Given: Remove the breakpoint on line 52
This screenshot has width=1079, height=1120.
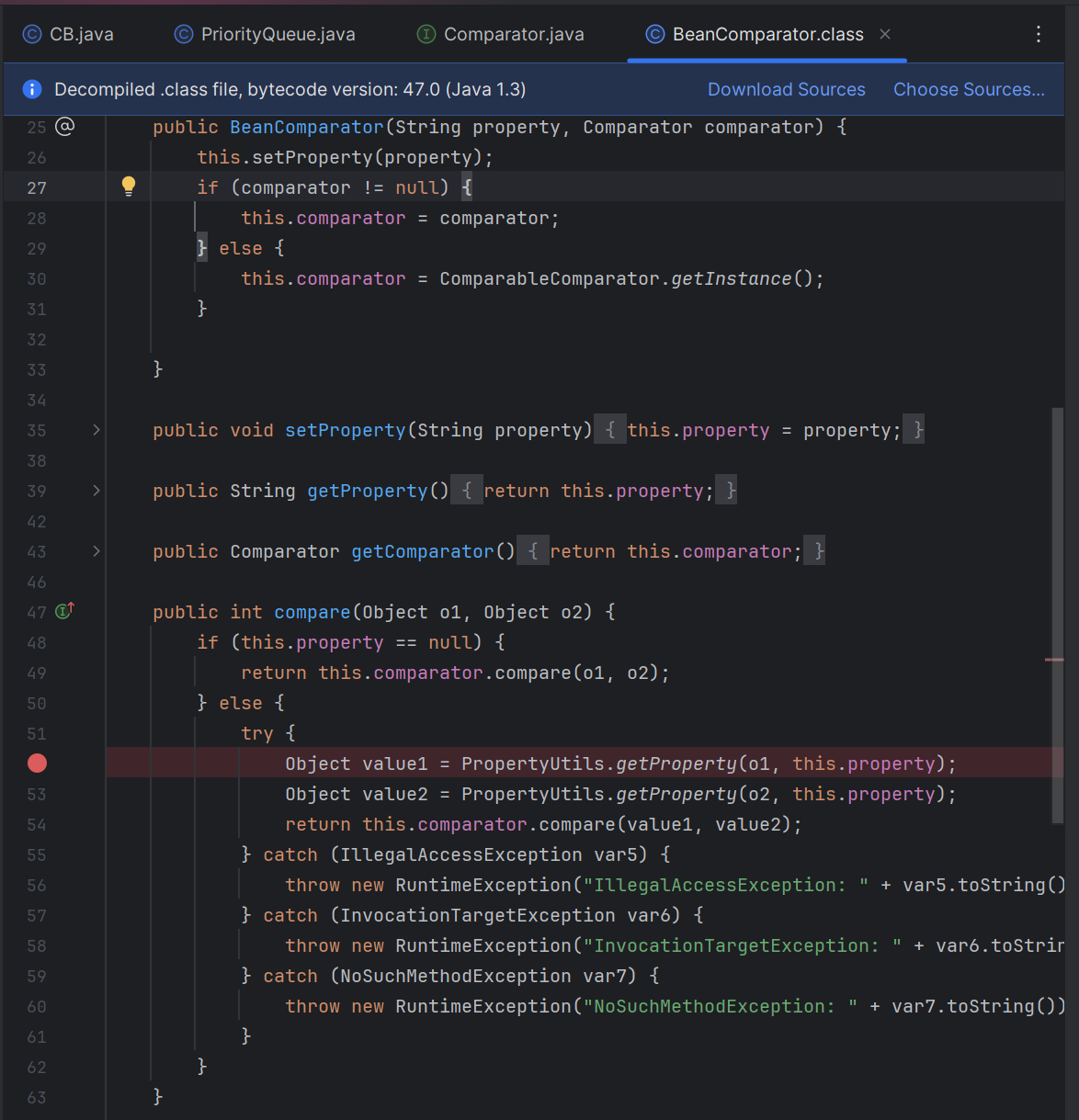Looking at the screenshot, I should pyautogui.click(x=37, y=764).
